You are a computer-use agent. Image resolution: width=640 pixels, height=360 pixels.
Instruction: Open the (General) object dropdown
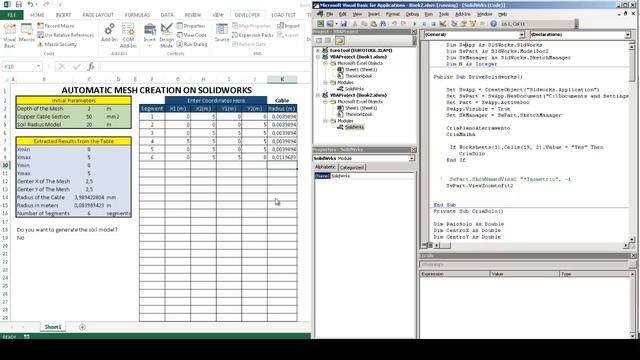point(522,35)
